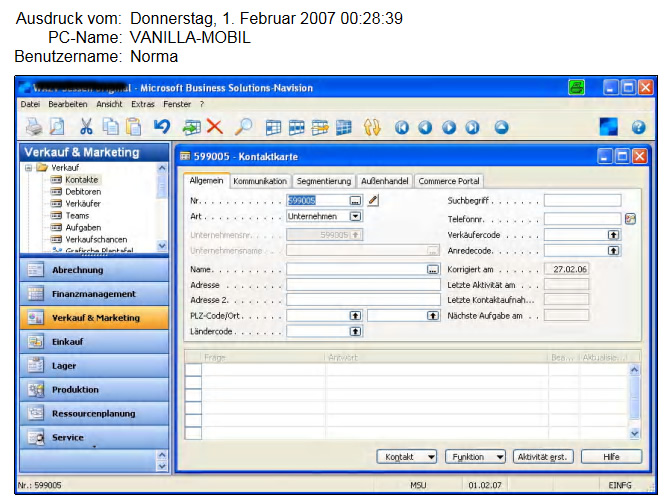
Task: Click the Cut scissors icon
Action: pos(86,127)
